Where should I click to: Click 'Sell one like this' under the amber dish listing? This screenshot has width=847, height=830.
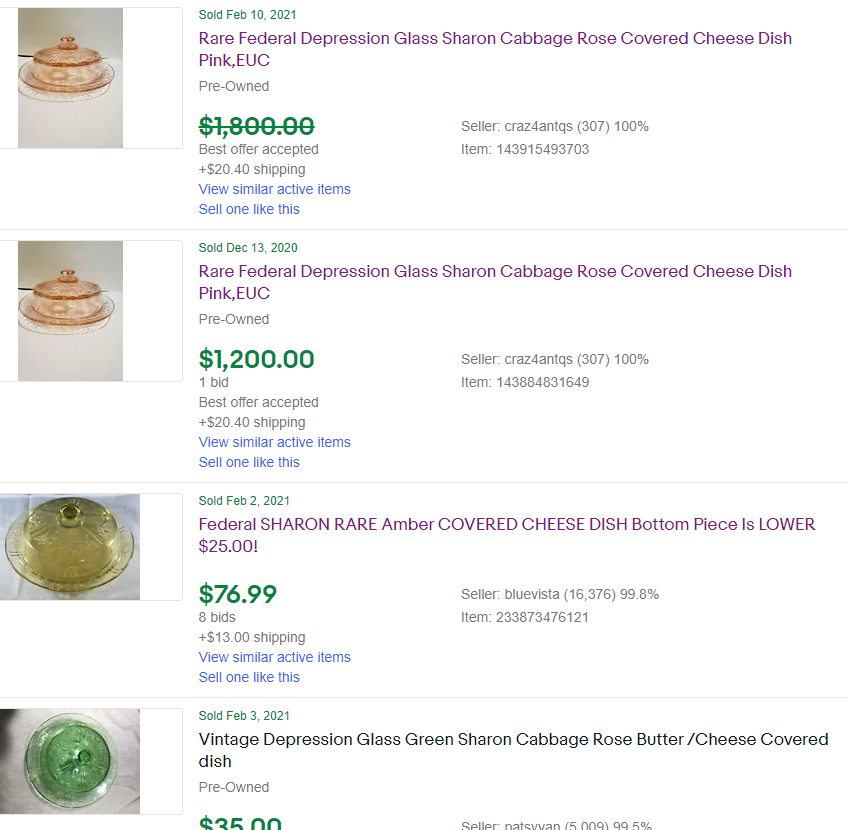249,677
